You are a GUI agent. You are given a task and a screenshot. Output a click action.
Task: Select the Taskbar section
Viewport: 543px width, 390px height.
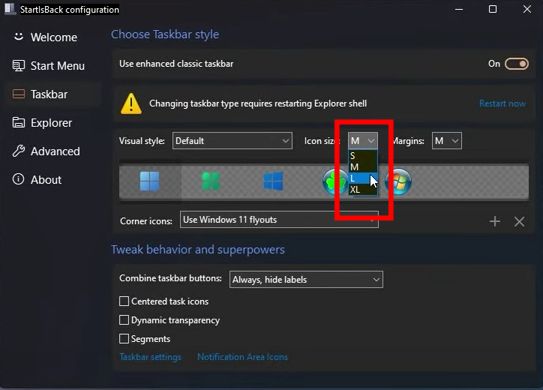click(54, 94)
